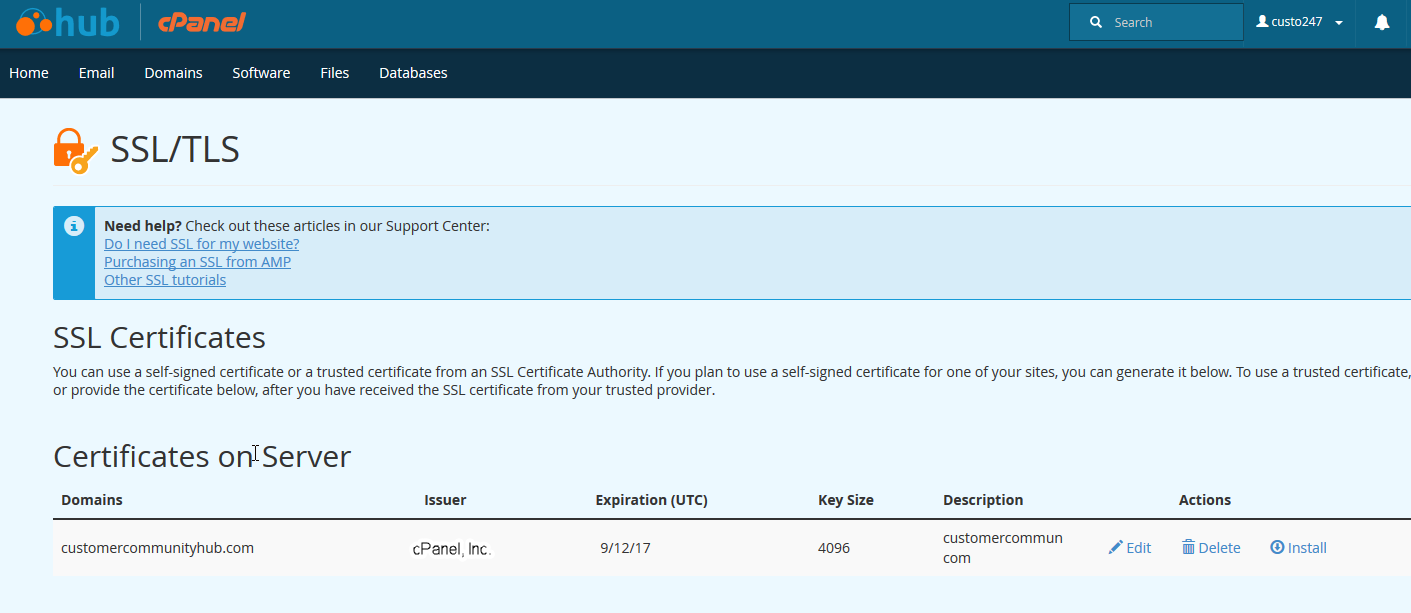Click the notification bell icon
This screenshot has height=613, width=1411.
(x=1382, y=22)
